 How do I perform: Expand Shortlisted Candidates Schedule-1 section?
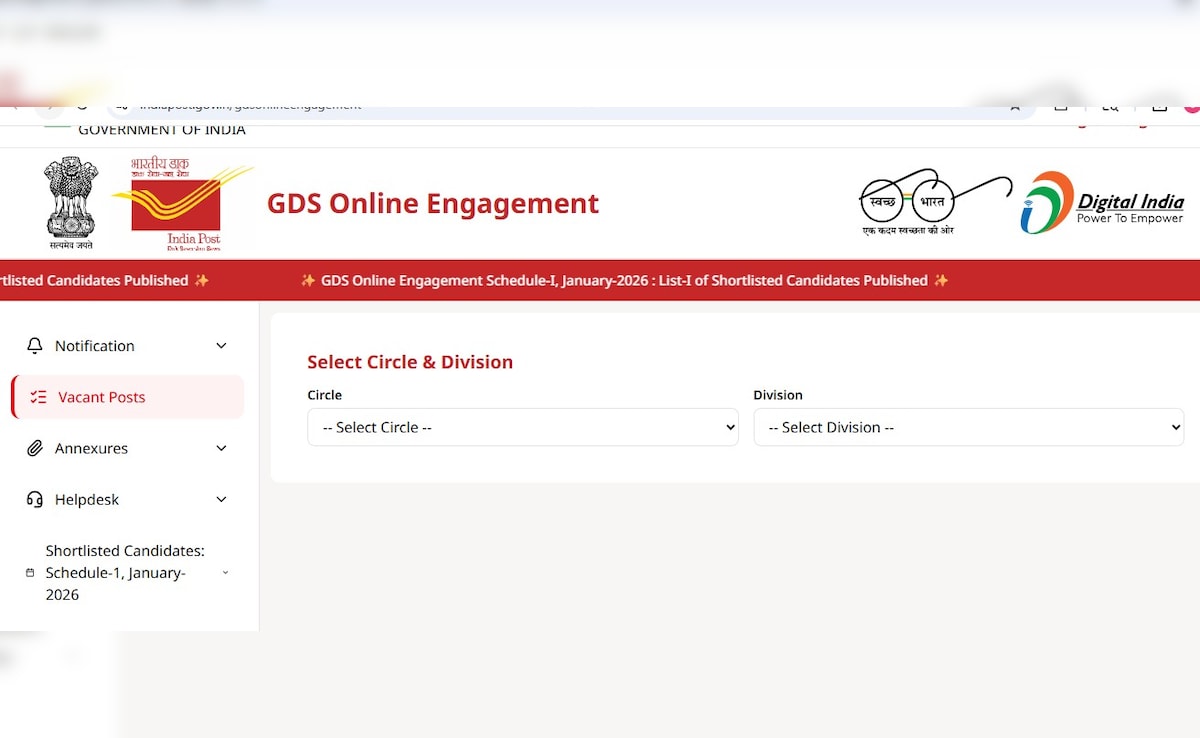click(225, 572)
